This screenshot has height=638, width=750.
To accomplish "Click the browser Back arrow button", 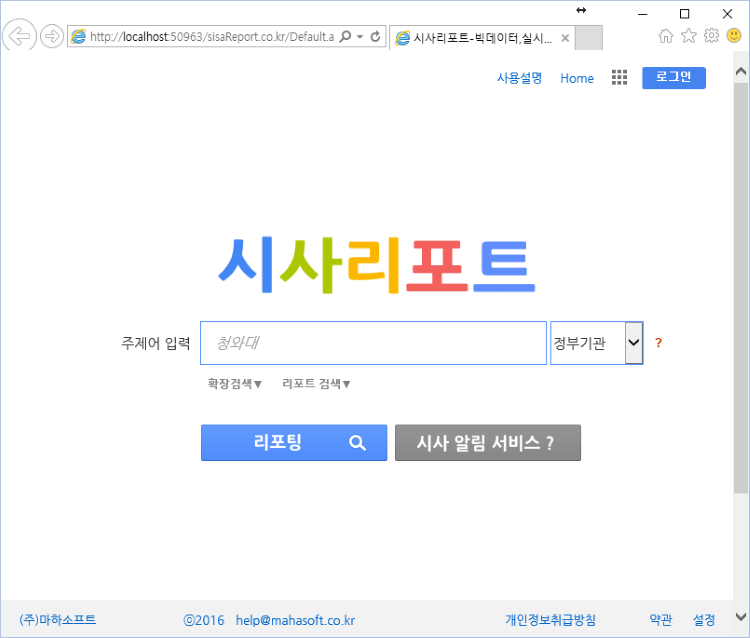I will pos(19,37).
